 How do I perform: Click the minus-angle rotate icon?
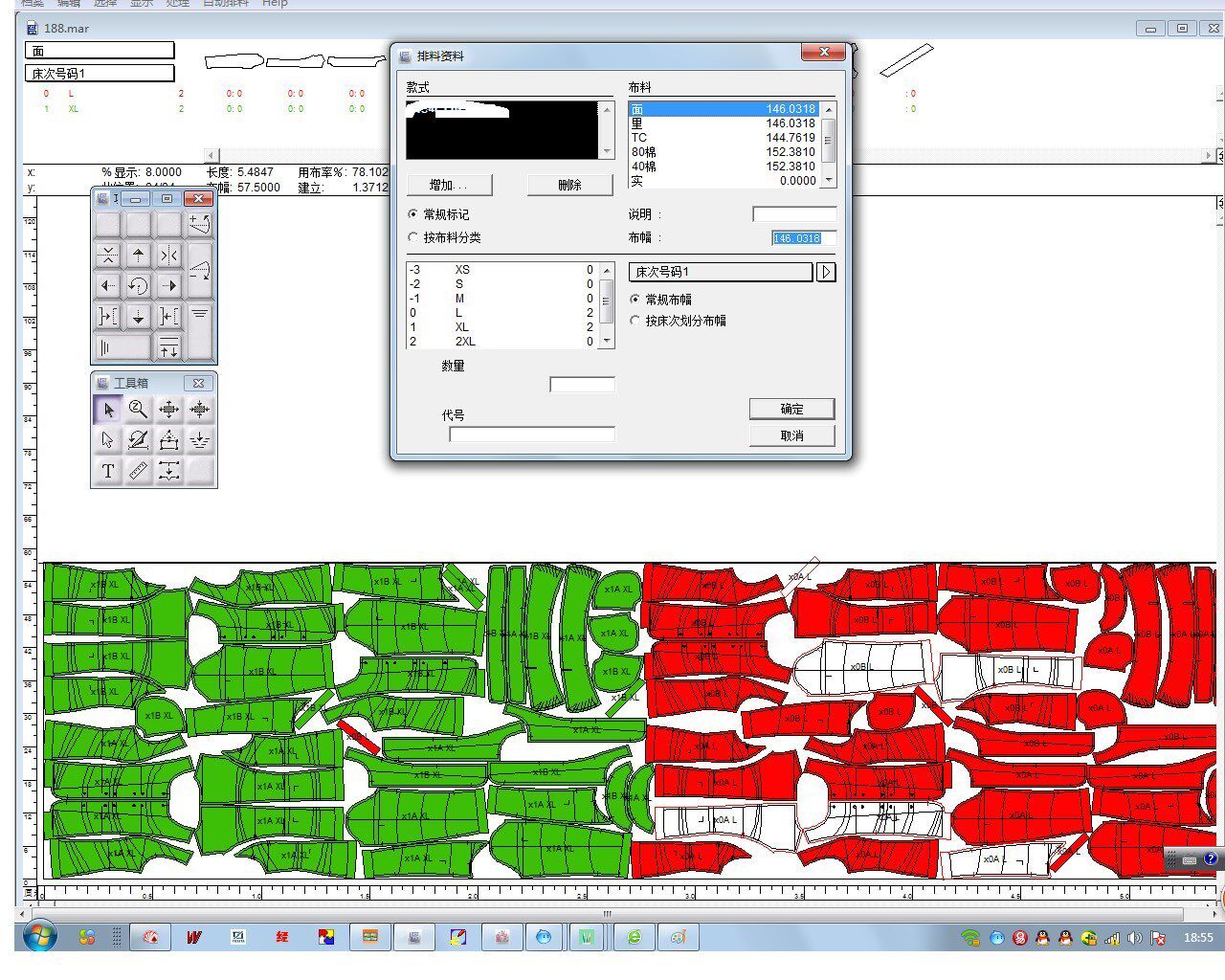point(199,270)
